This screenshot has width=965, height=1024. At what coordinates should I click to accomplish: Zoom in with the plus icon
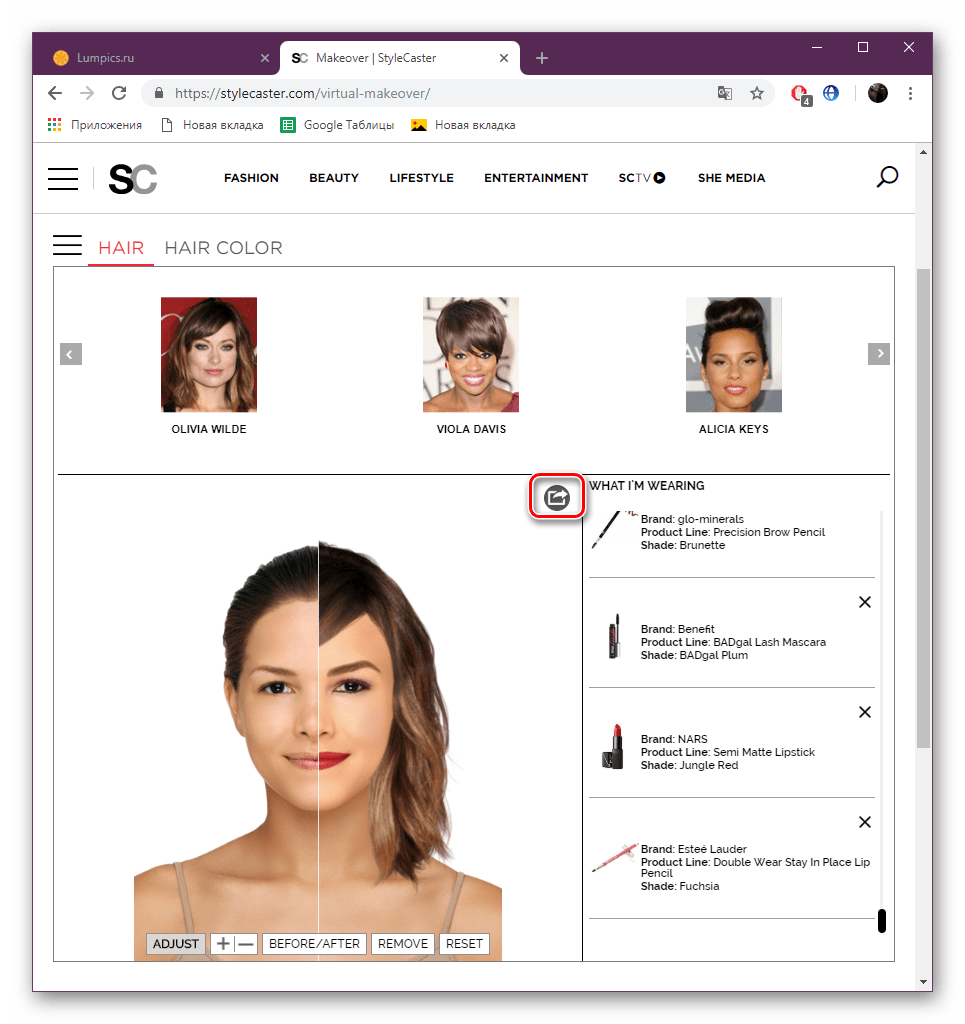click(222, 943)
